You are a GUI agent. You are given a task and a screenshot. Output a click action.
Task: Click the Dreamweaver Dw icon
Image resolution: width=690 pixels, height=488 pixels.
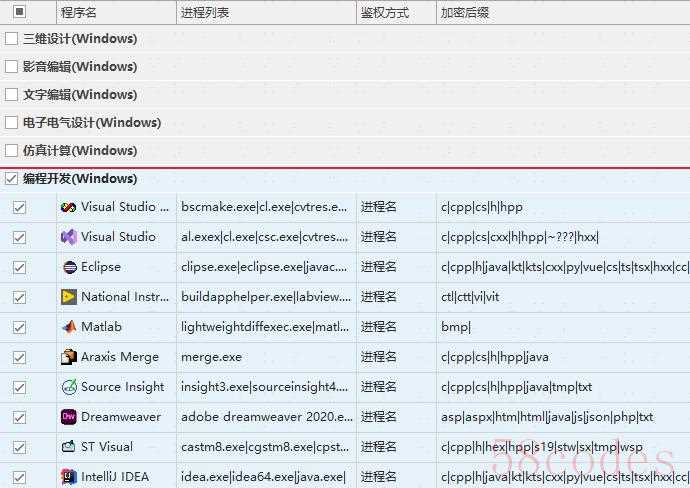pos(69,417)
